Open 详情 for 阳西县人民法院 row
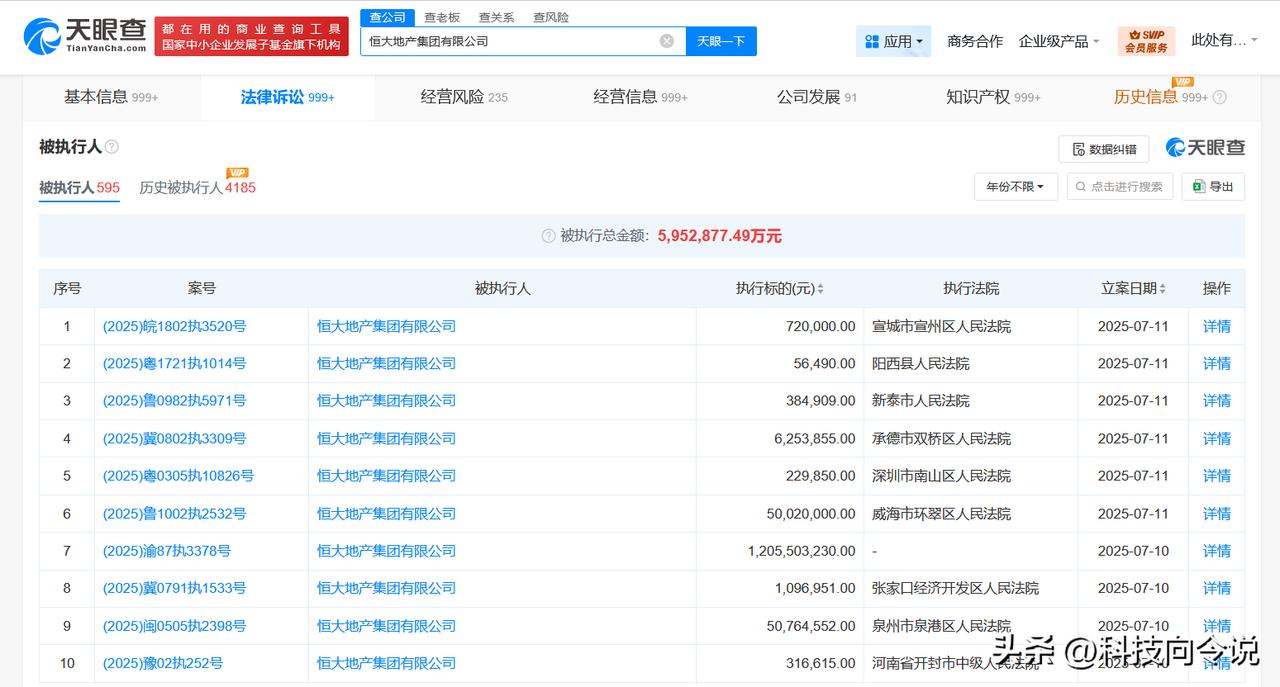 coord(1217,363)
